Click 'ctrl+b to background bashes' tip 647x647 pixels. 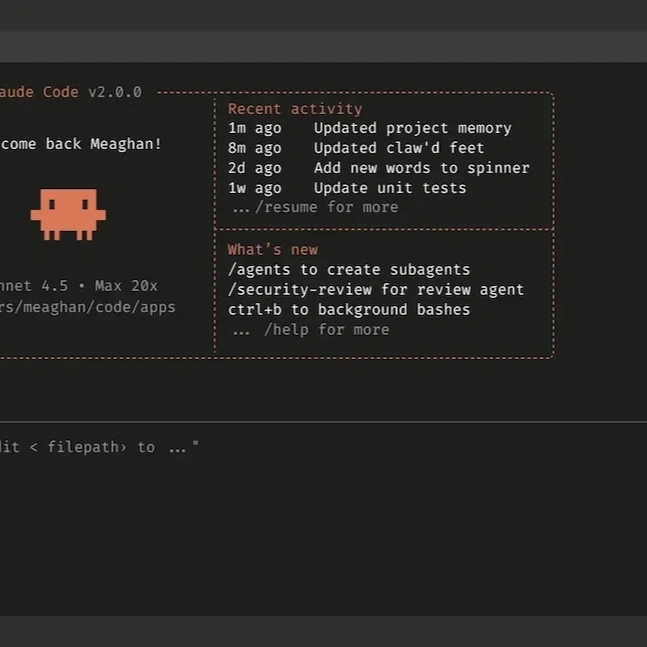349,309
